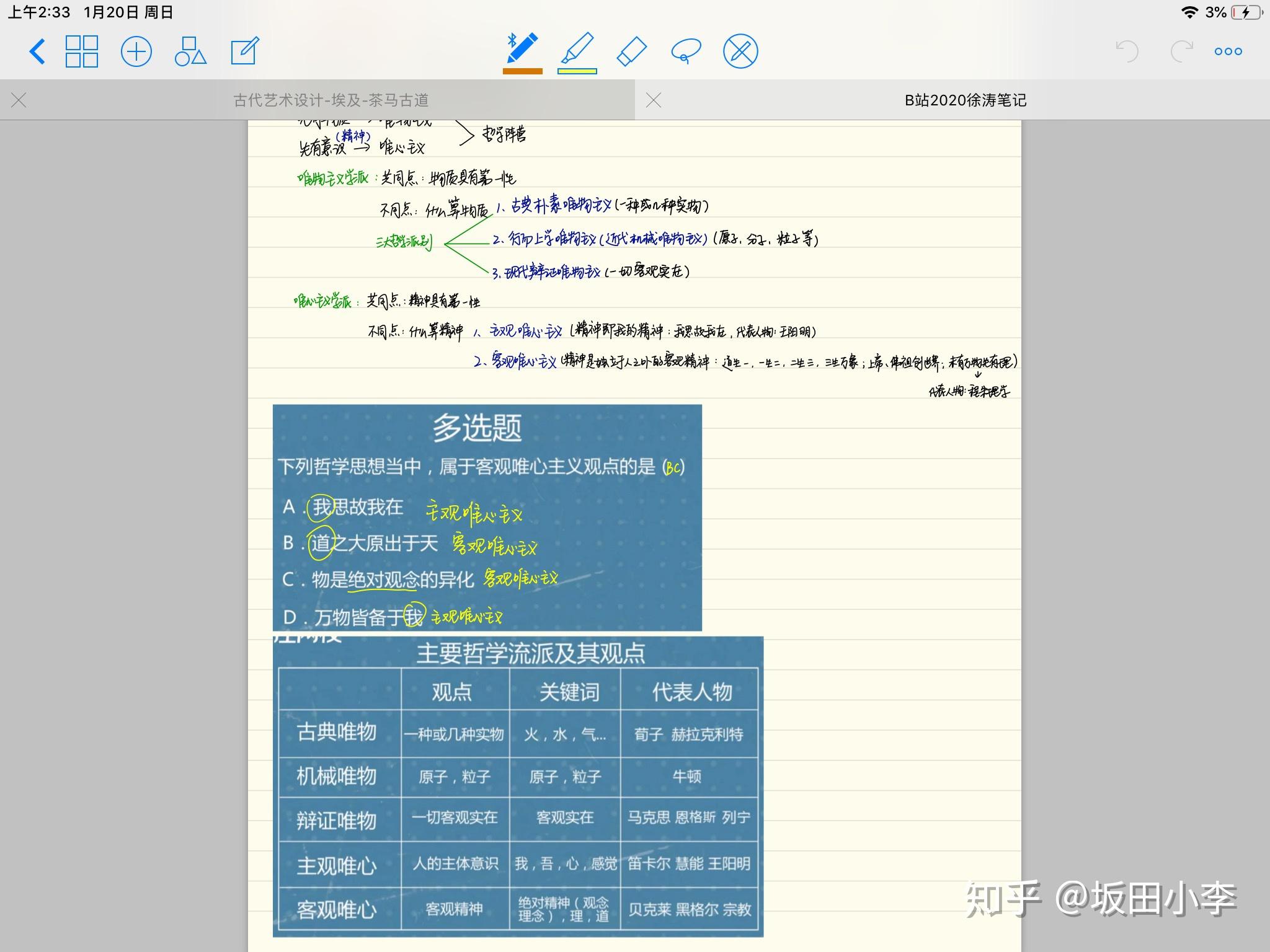Tap the 主观唯心 row label in the table
This screenshot has width=1270, height=952.
pyautogui.click(x=337, y=865)
